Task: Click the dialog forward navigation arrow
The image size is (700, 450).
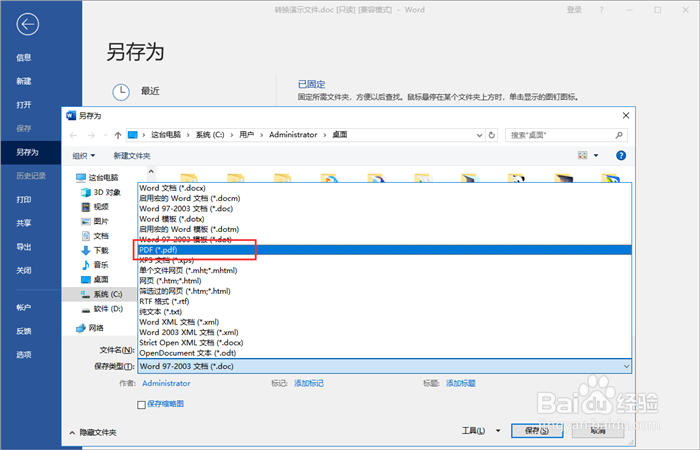Action: pyautogui.click(x=91, y=135)
